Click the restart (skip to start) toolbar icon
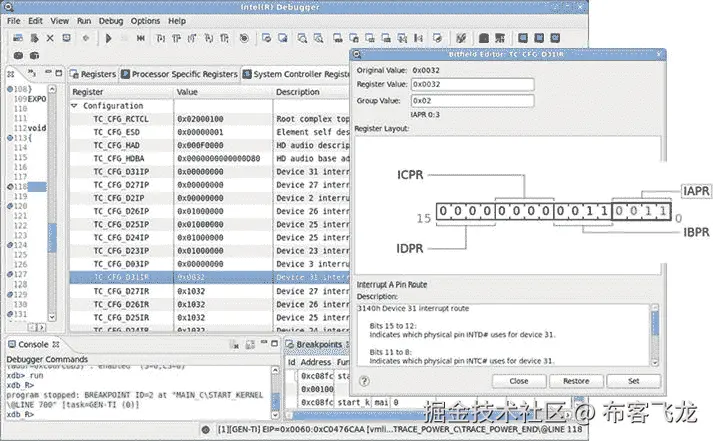Image resolution: width=713 pixels, height=441 pixels. (141, 39)
